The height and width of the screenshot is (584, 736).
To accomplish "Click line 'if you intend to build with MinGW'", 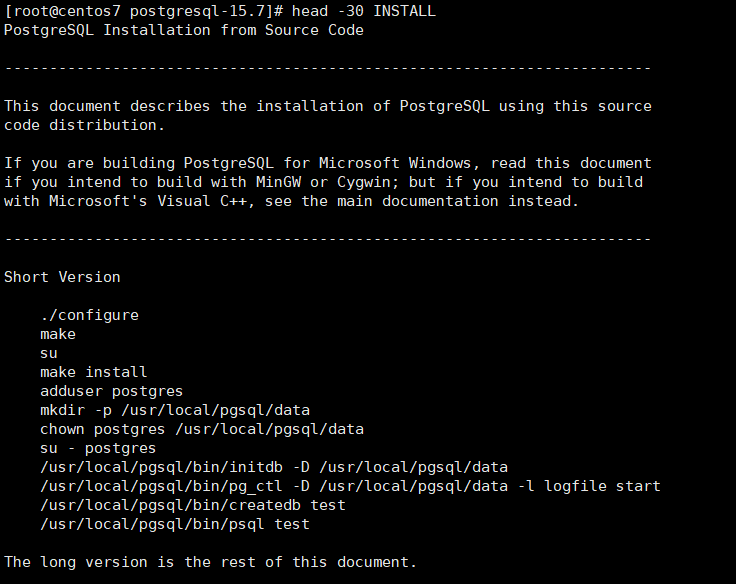I will click(323, 182).
